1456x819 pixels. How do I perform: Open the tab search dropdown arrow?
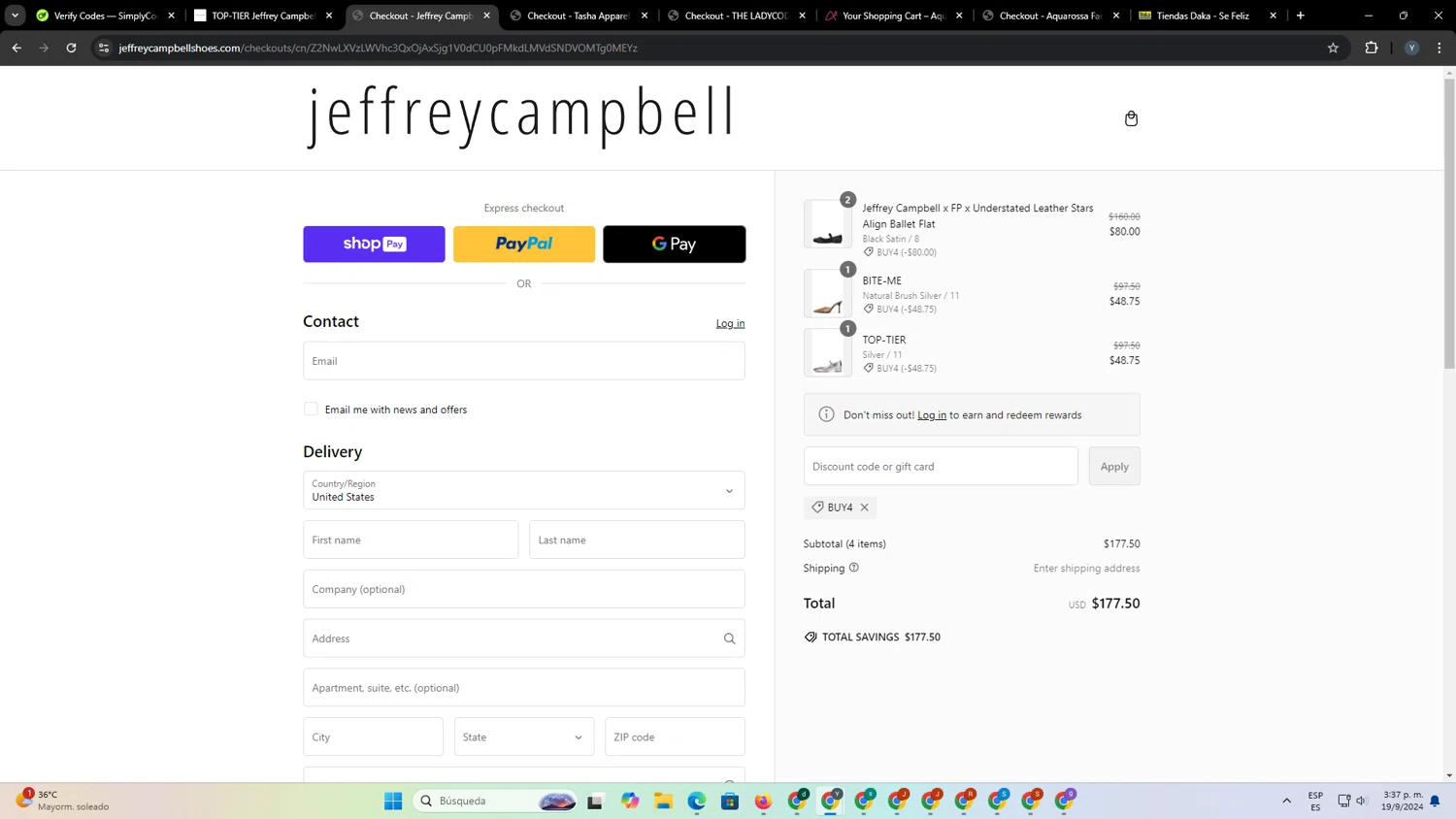(15, 16)
